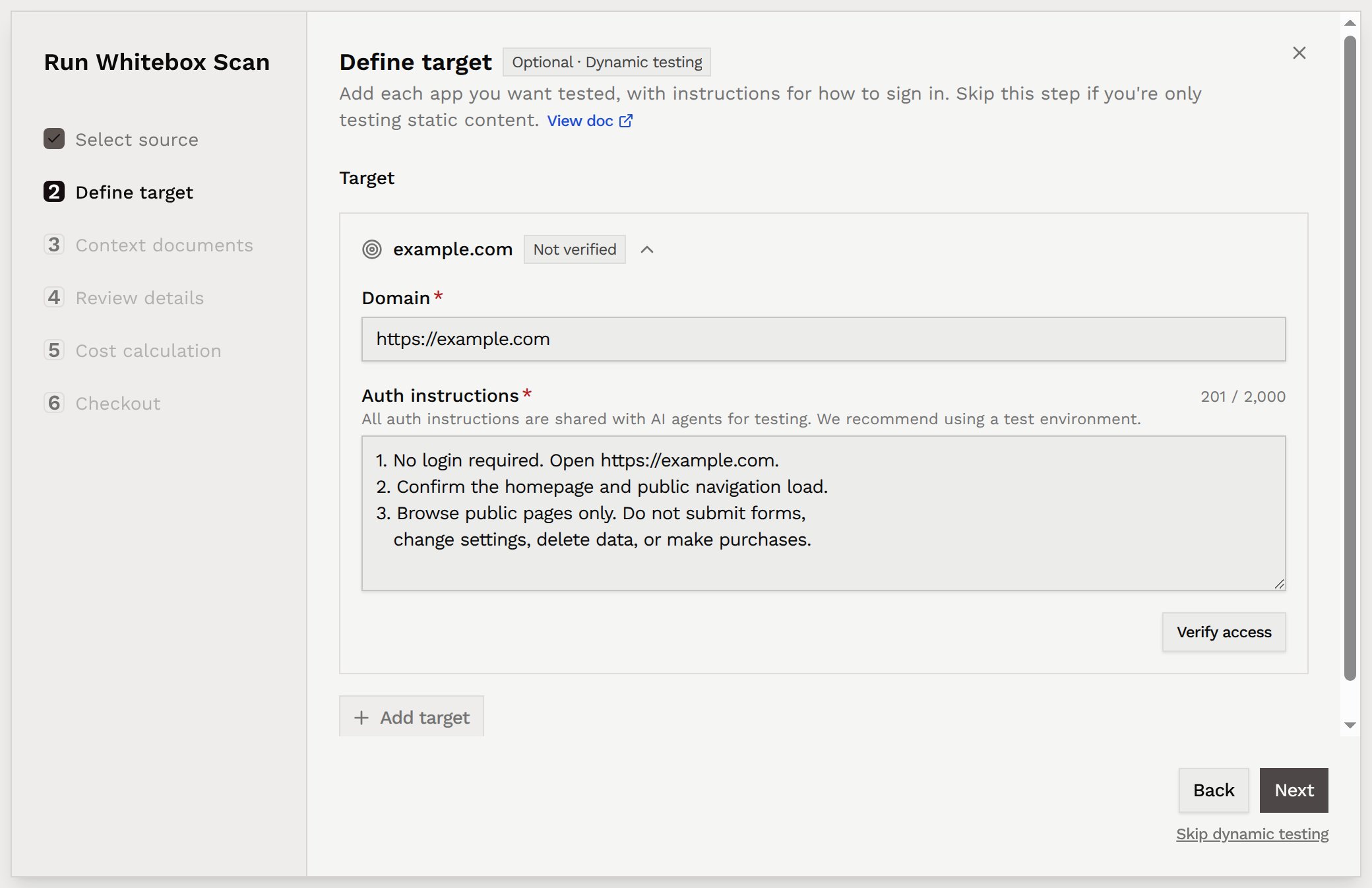Click Add target button label

pos(424,718)
